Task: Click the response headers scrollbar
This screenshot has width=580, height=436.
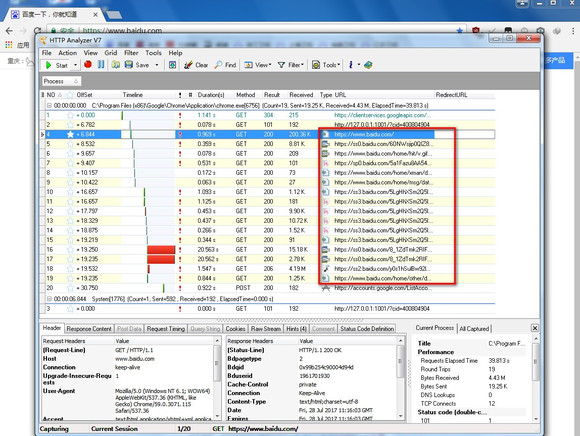Action: 401,378
